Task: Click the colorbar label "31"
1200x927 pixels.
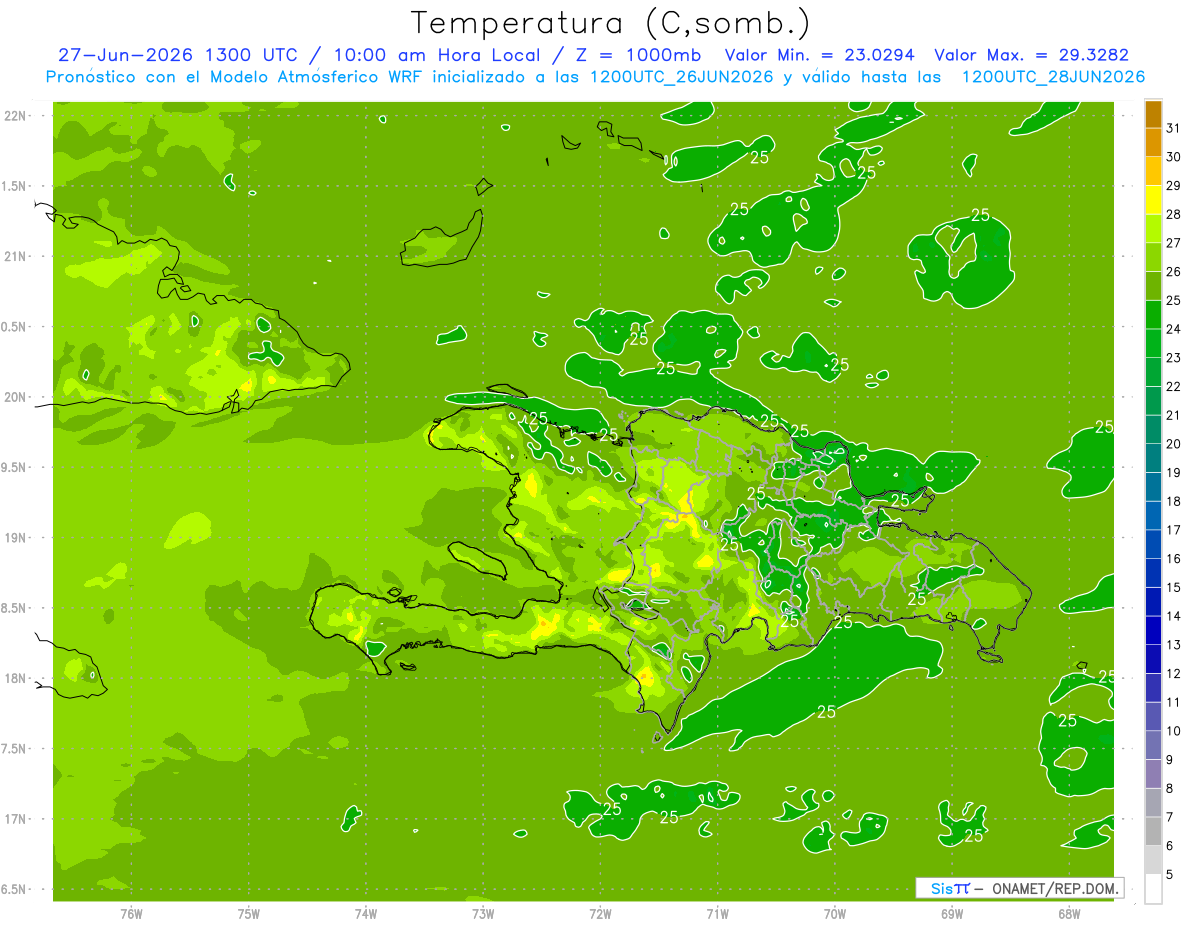Action: (x=1174, y=128)
